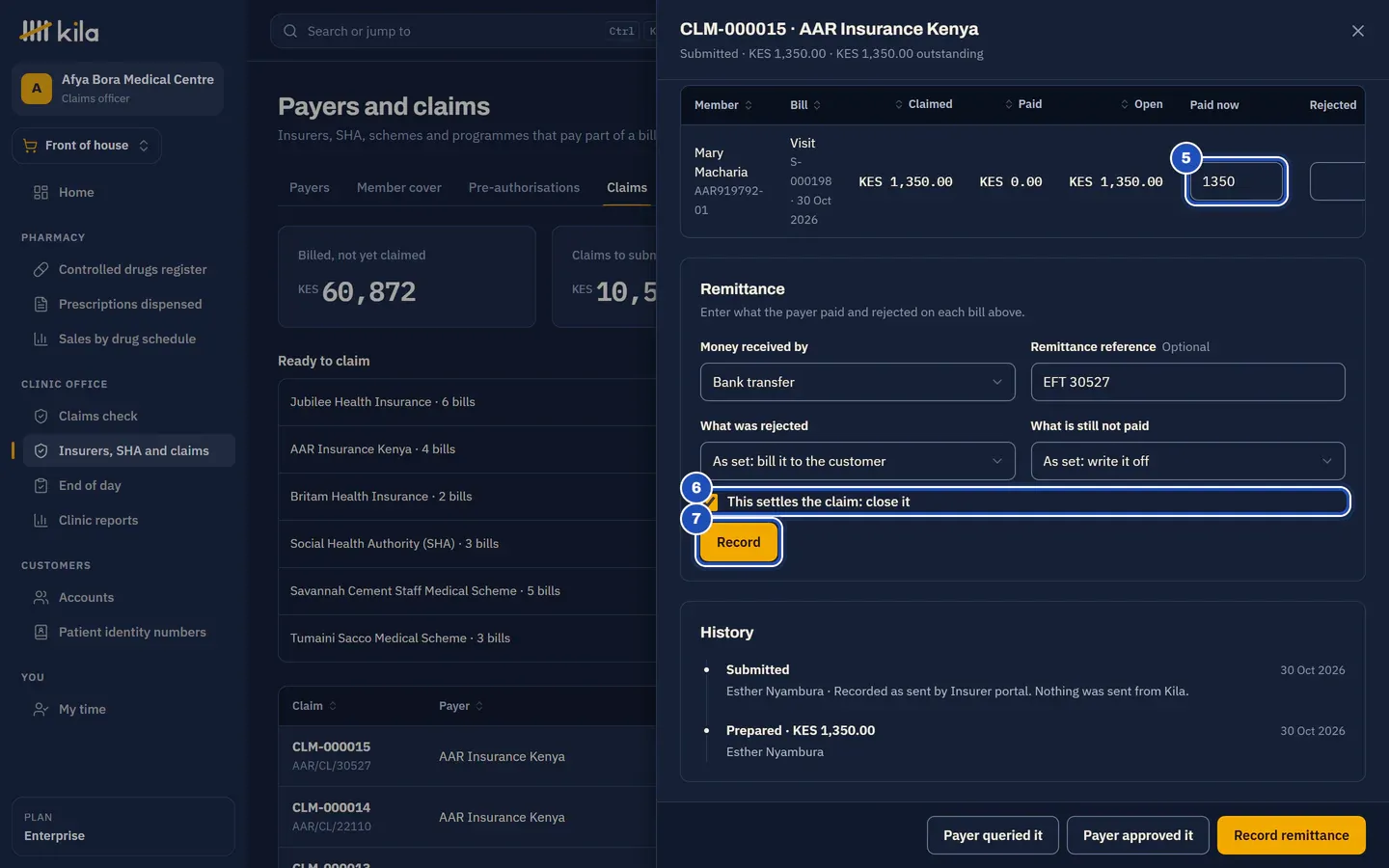
Task: Select Social Health Authority (SHA) · 3 bills row
Action: click(467, 544)
